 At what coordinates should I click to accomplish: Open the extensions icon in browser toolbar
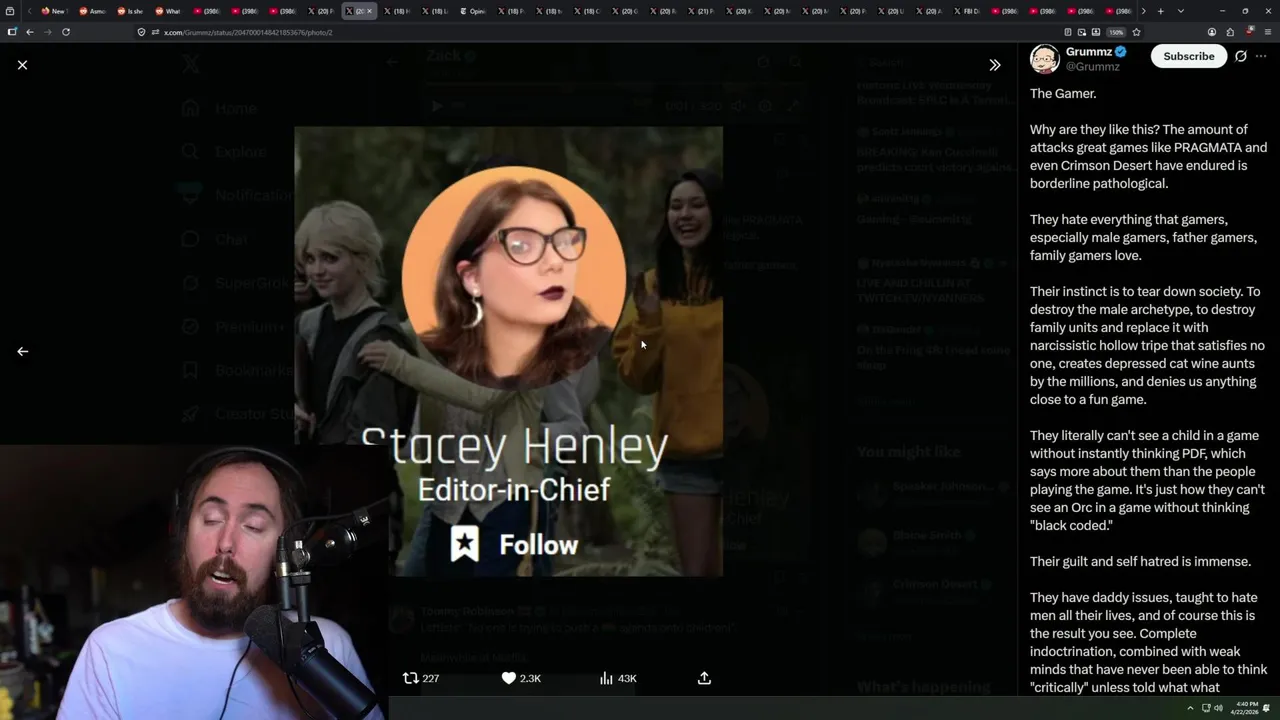(x=1230, y=32)
